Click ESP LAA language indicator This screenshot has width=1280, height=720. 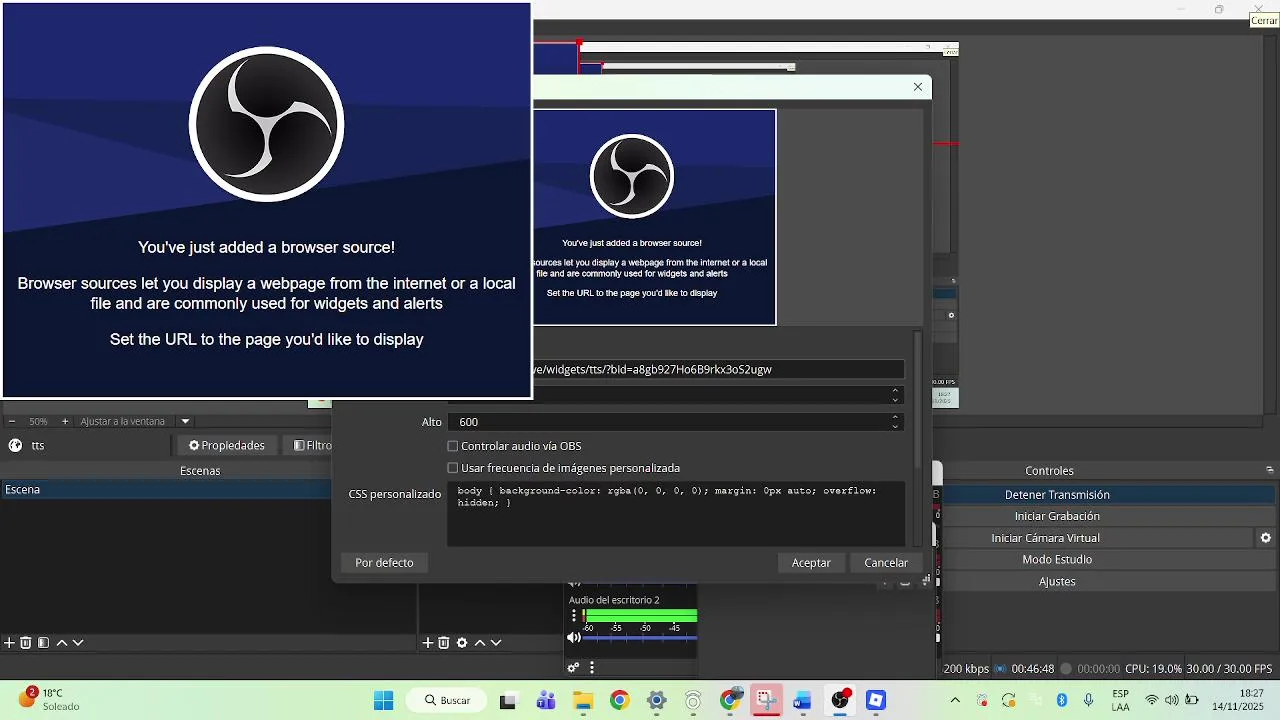tap(1120, 700)
